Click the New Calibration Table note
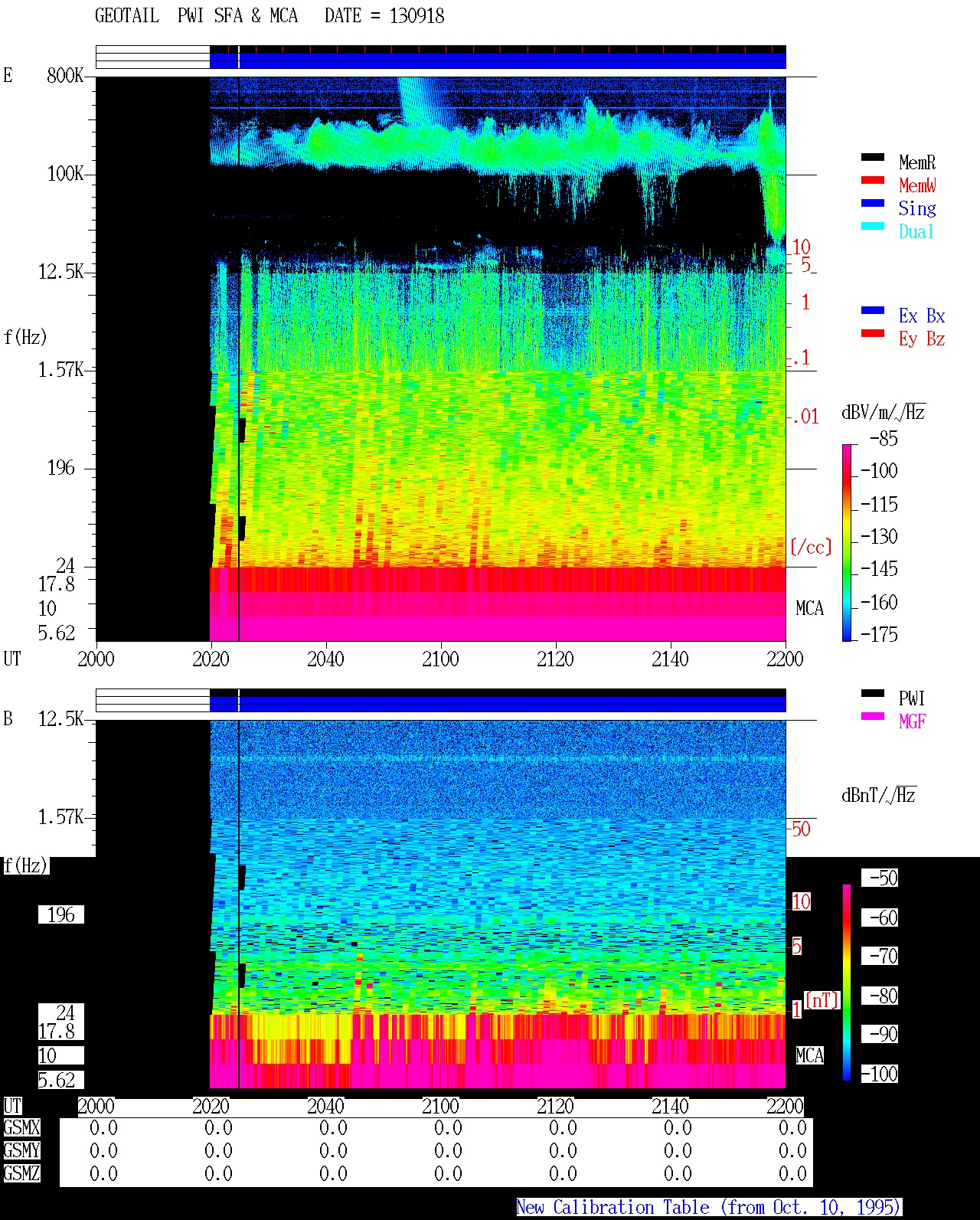The height and width of the screenshot is (1220, 980). [709, 1207]
